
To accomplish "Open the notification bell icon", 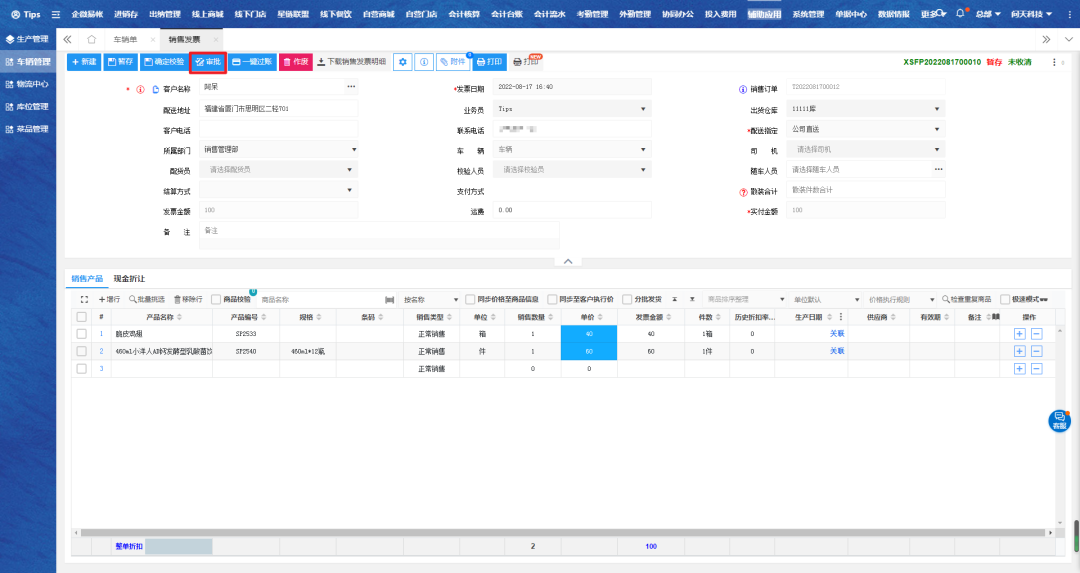I will tap(960, 14).
